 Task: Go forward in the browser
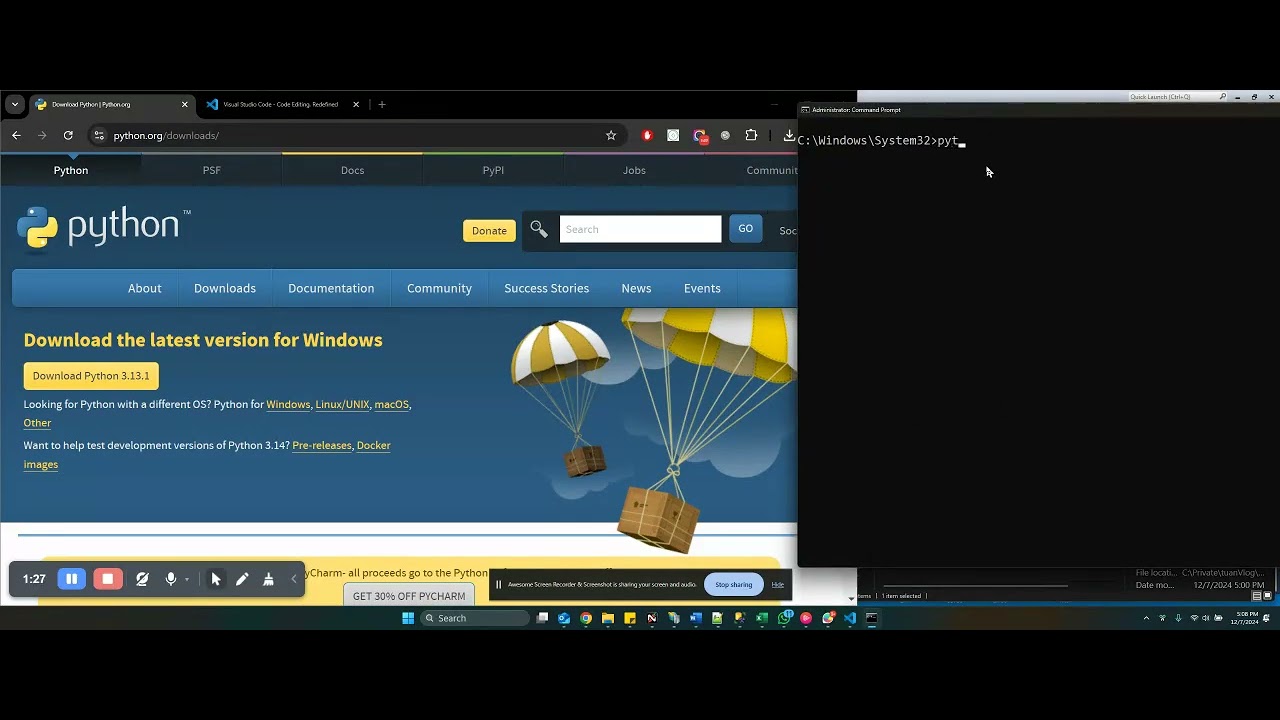pyautogui.click(x=42, y=135)
